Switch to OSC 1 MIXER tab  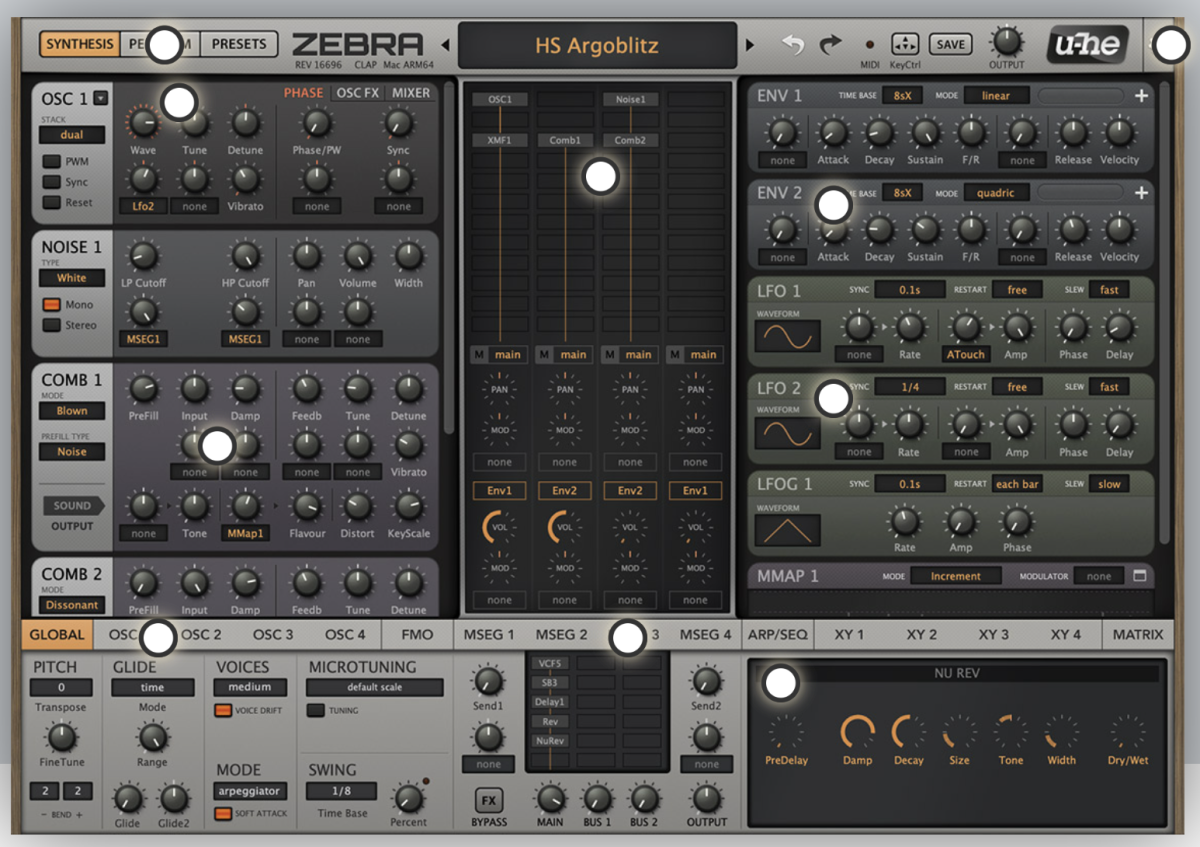click(x=411, y=93)
